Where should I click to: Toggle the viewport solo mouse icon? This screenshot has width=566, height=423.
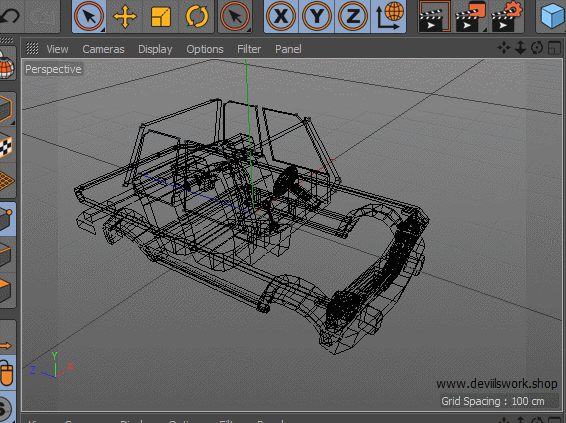[x=7, y=373]
